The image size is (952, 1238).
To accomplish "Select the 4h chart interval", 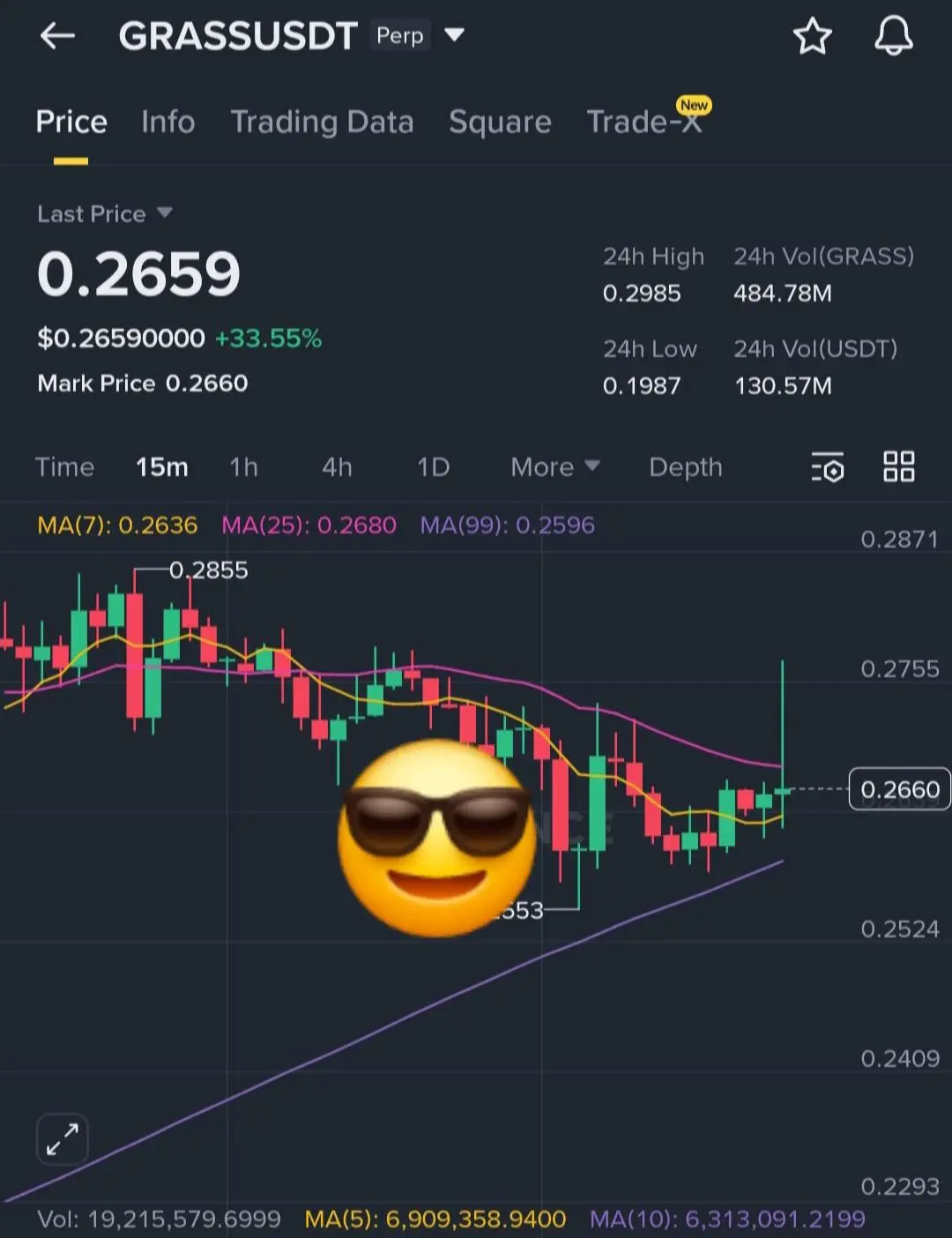I will click(337, 466).
